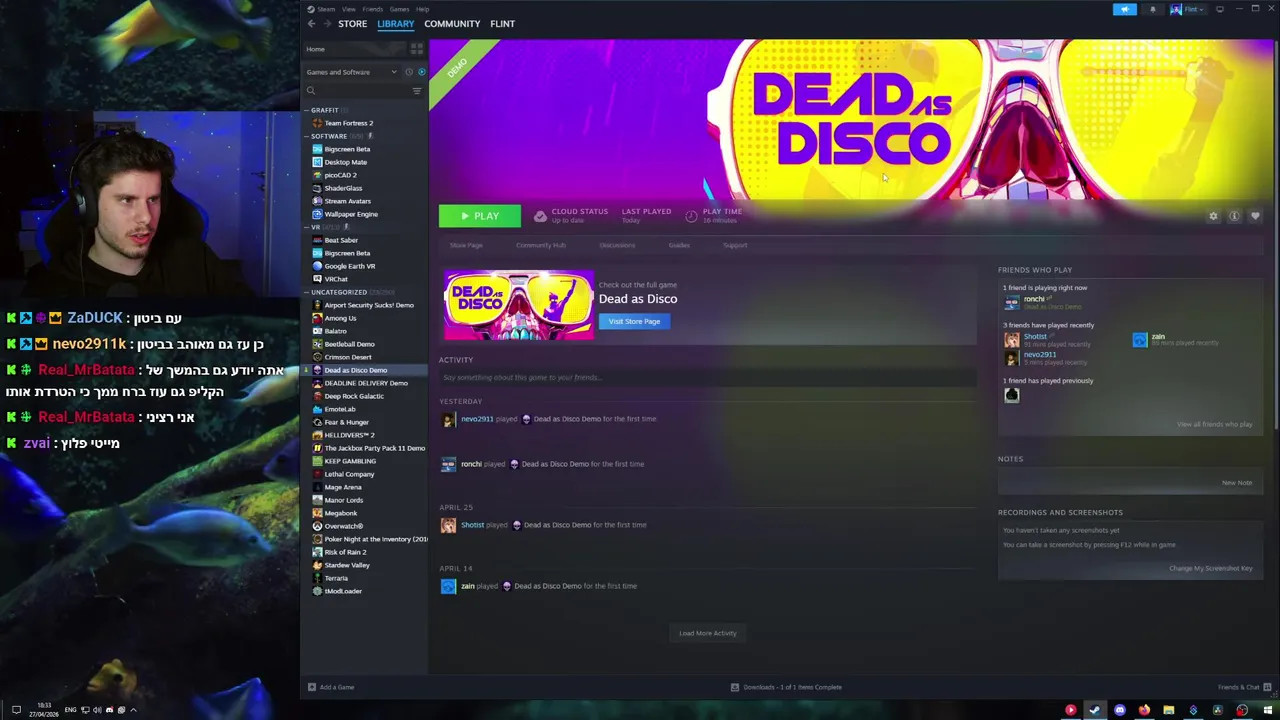Open Downloads status at bottom

click(x=786, y=687)
